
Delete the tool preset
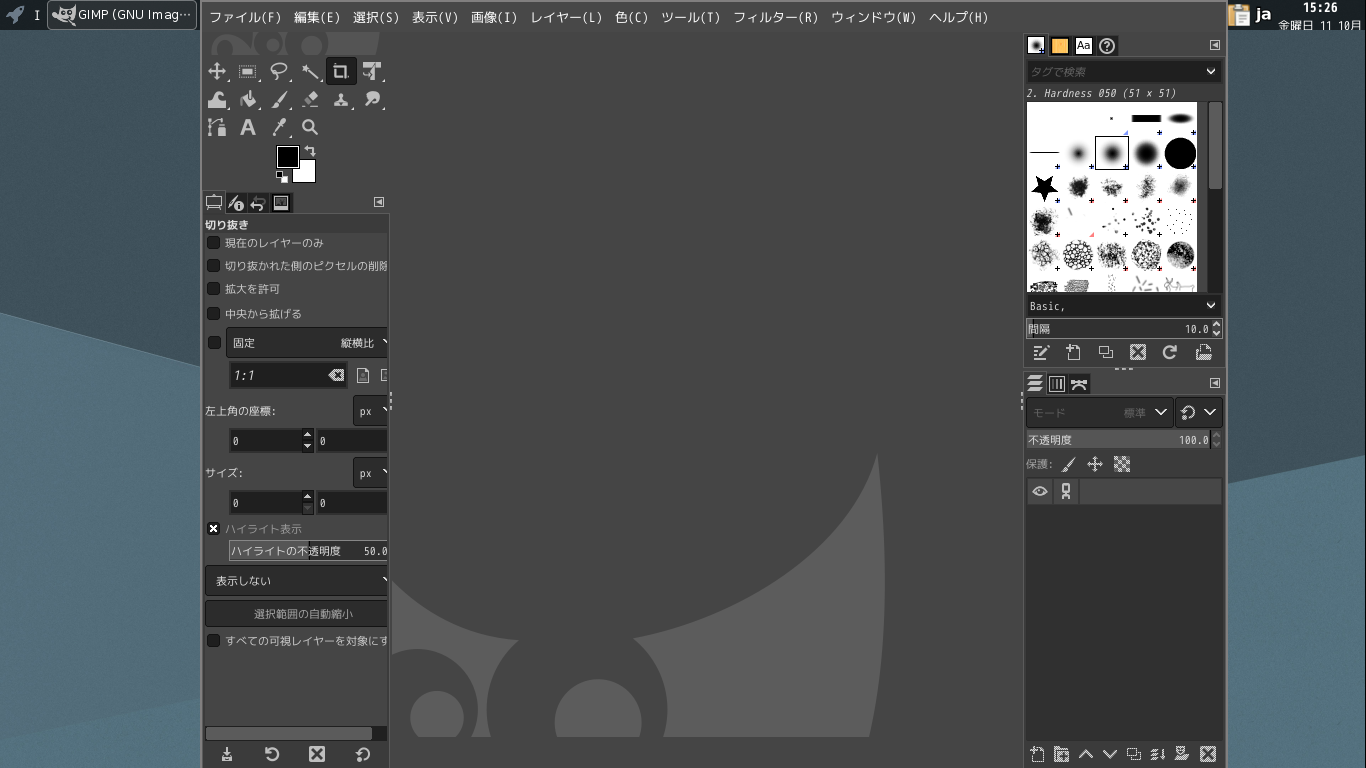tap(317, 754)
